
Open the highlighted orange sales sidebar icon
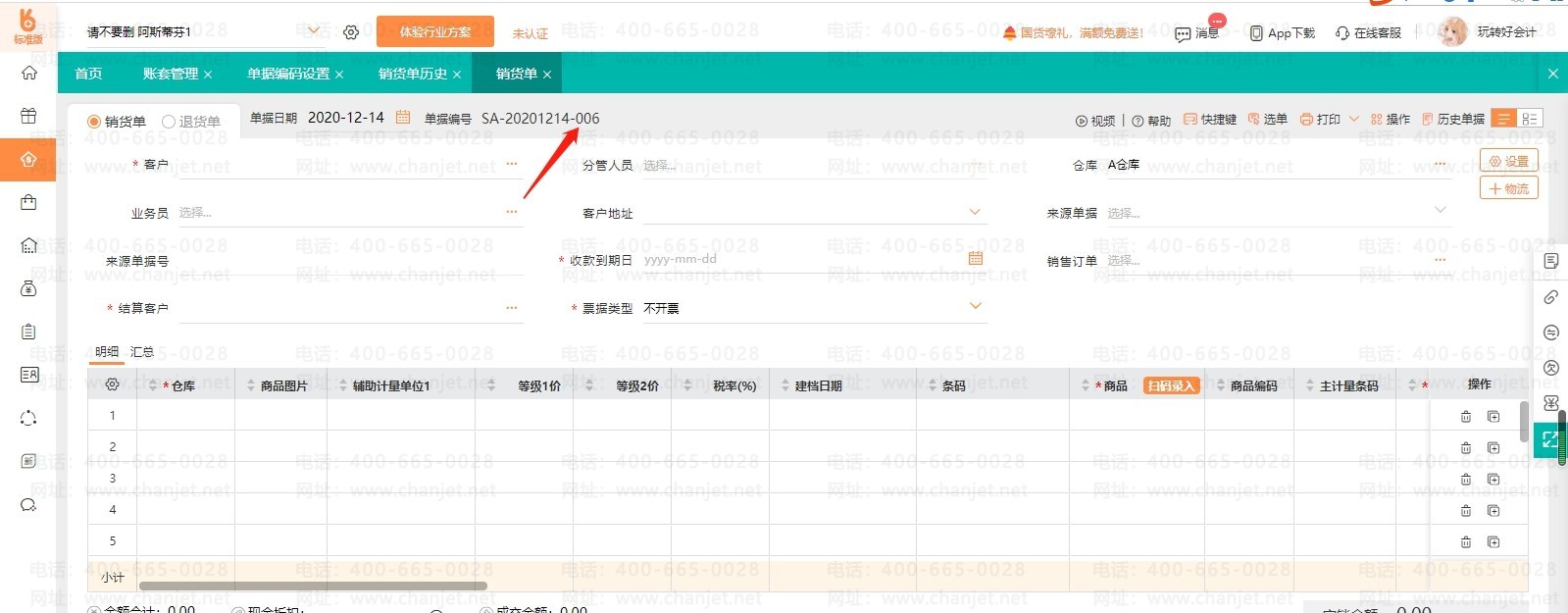[28, 159]
